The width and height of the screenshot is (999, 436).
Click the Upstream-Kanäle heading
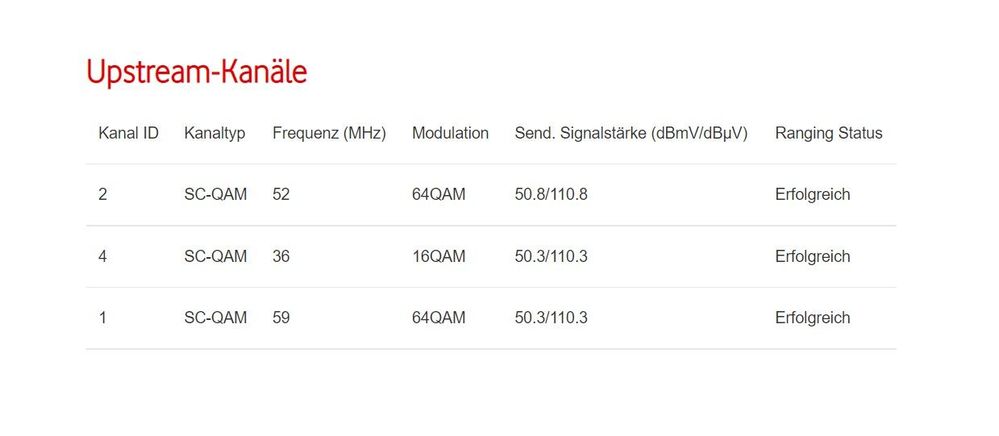coord(196,73)
